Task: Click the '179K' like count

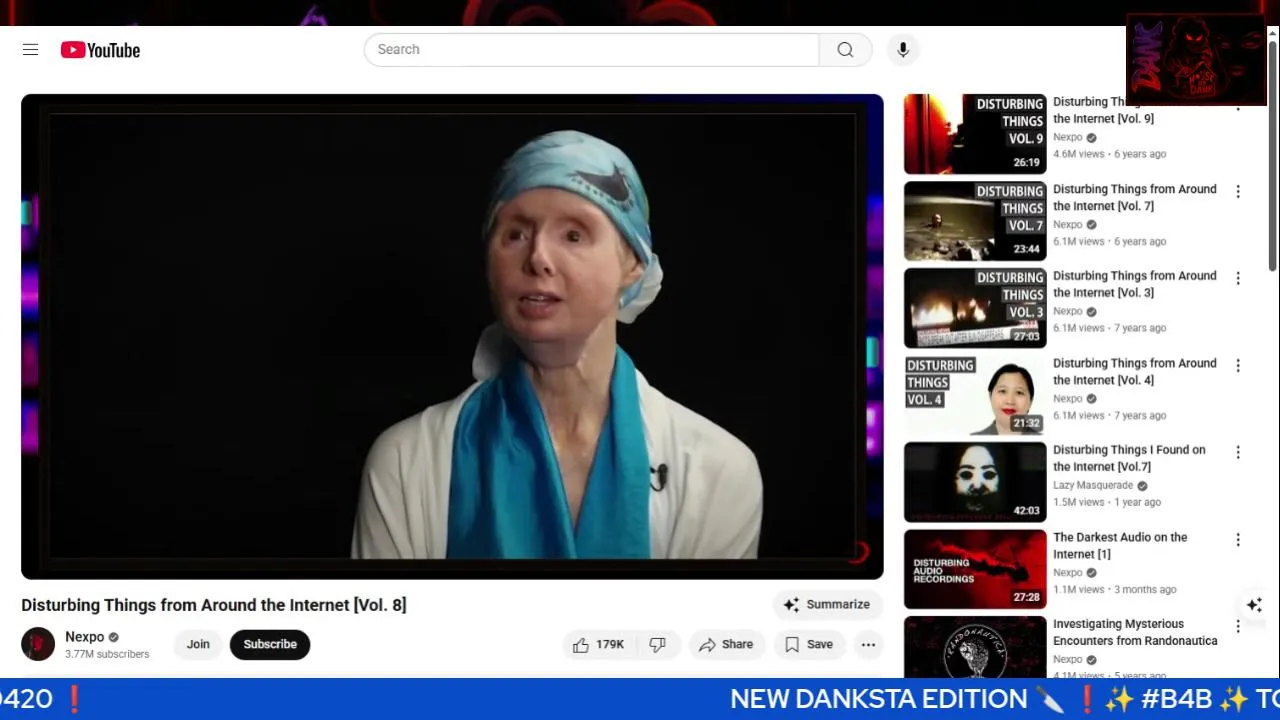Action: click(610, 645)
